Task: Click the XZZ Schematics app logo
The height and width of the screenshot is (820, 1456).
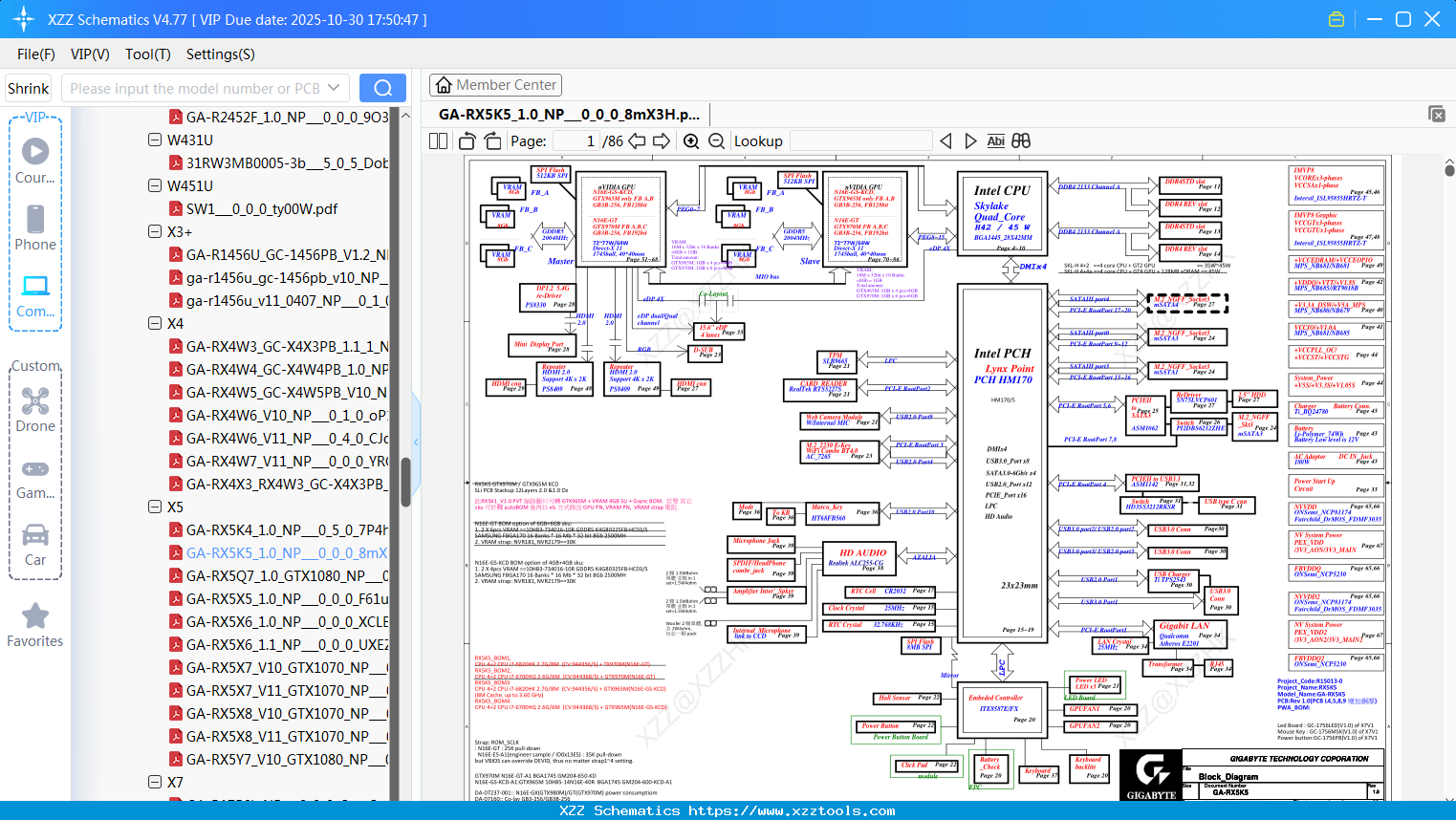Action: [x=24, y=19]
